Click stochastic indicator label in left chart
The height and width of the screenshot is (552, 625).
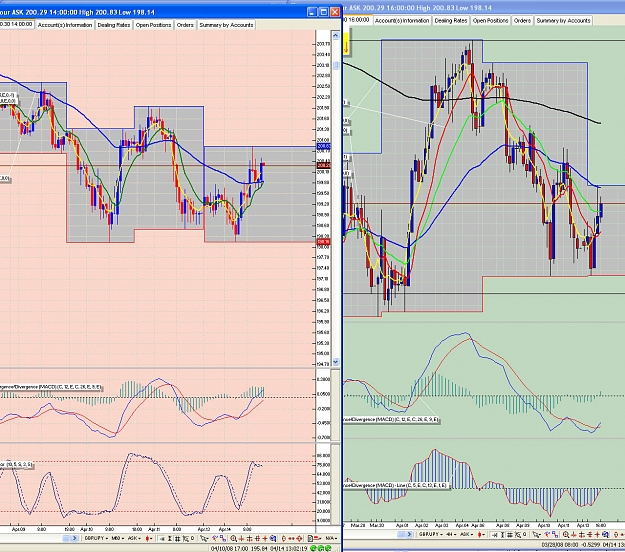(x=16, y=465)
